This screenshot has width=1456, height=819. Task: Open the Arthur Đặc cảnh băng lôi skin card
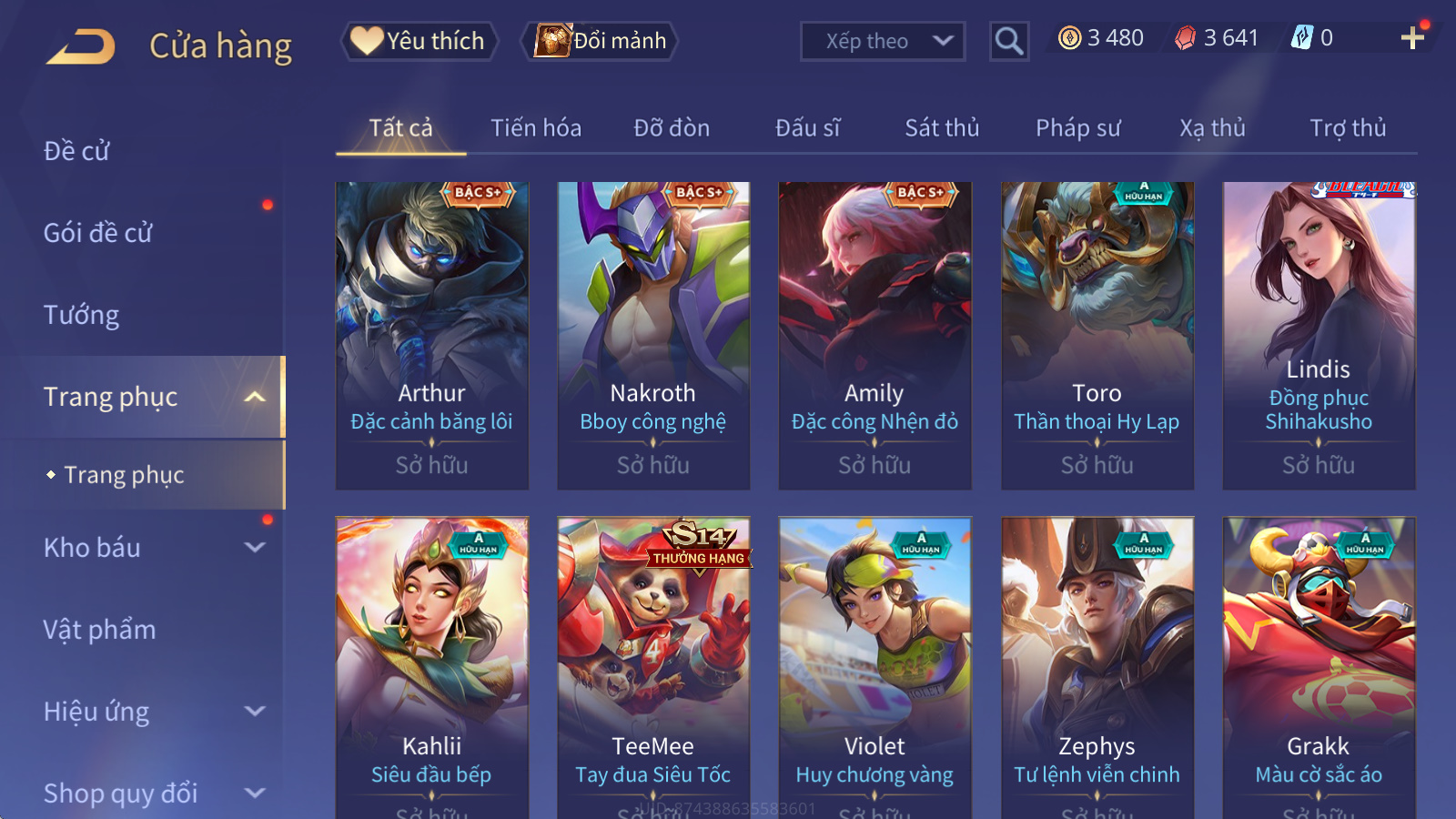pyautogui.click(x=432, y=336)
